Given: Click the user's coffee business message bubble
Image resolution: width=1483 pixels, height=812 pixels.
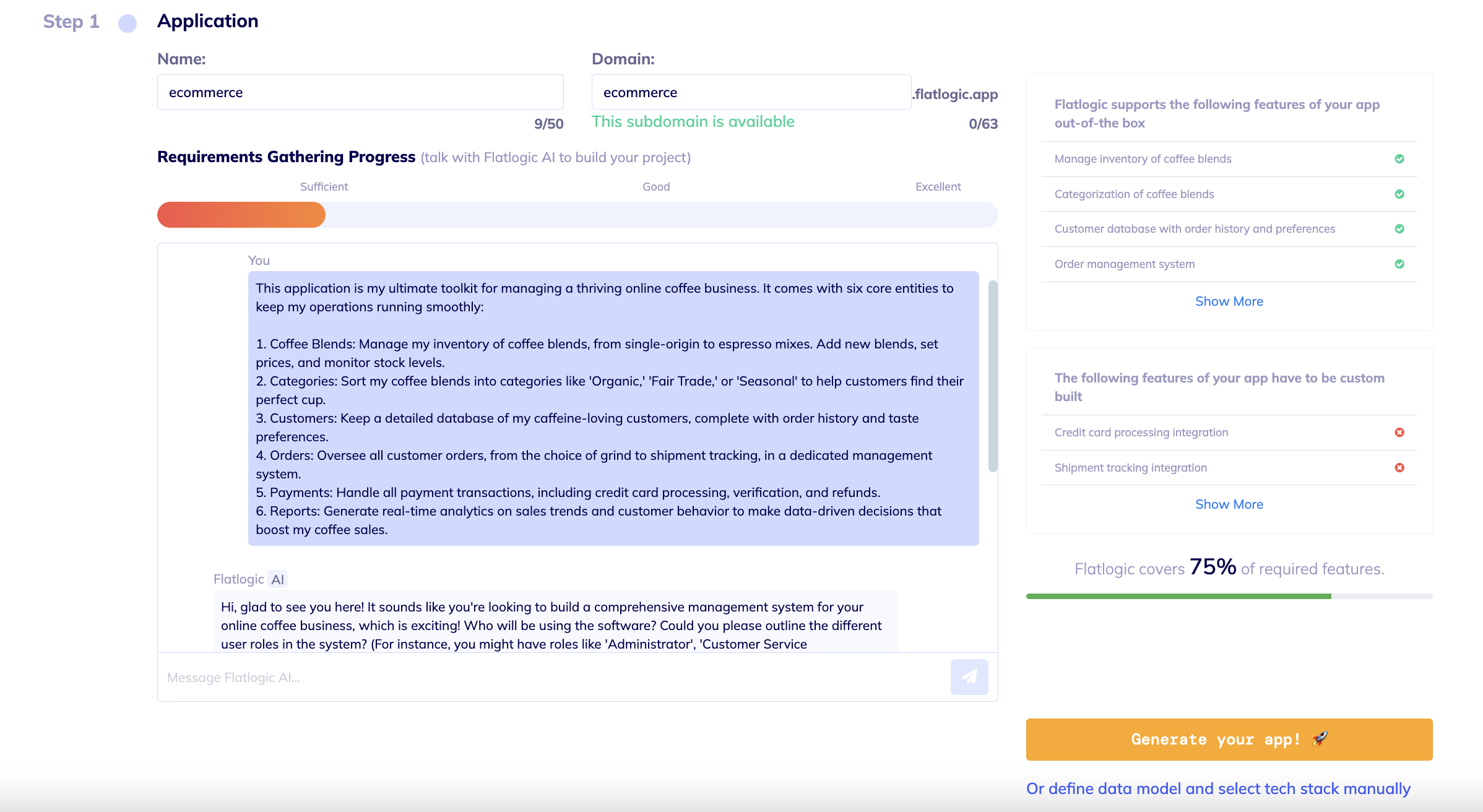Looking at the screenshot, I should tap(613, 408).
